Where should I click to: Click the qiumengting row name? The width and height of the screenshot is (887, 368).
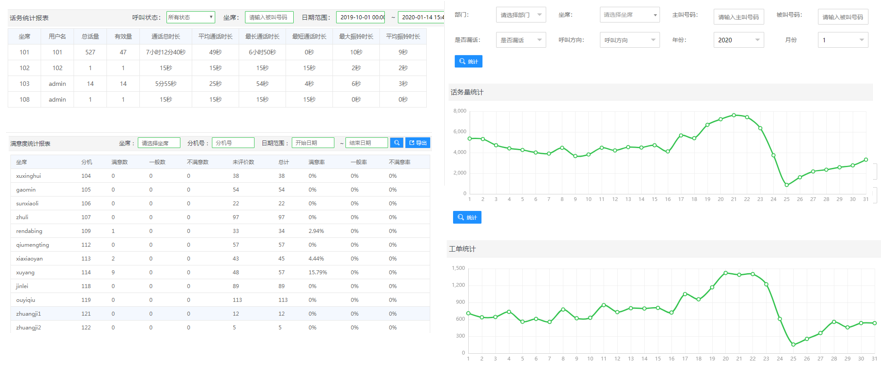click(33, 245)
